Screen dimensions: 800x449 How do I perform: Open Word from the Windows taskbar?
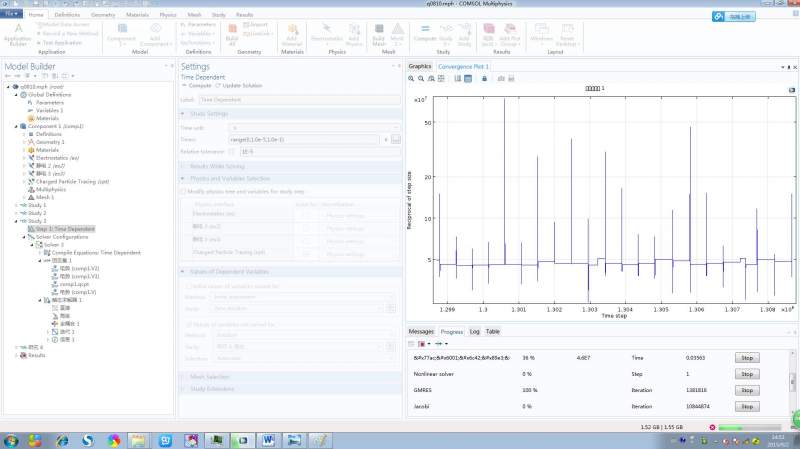269,440
